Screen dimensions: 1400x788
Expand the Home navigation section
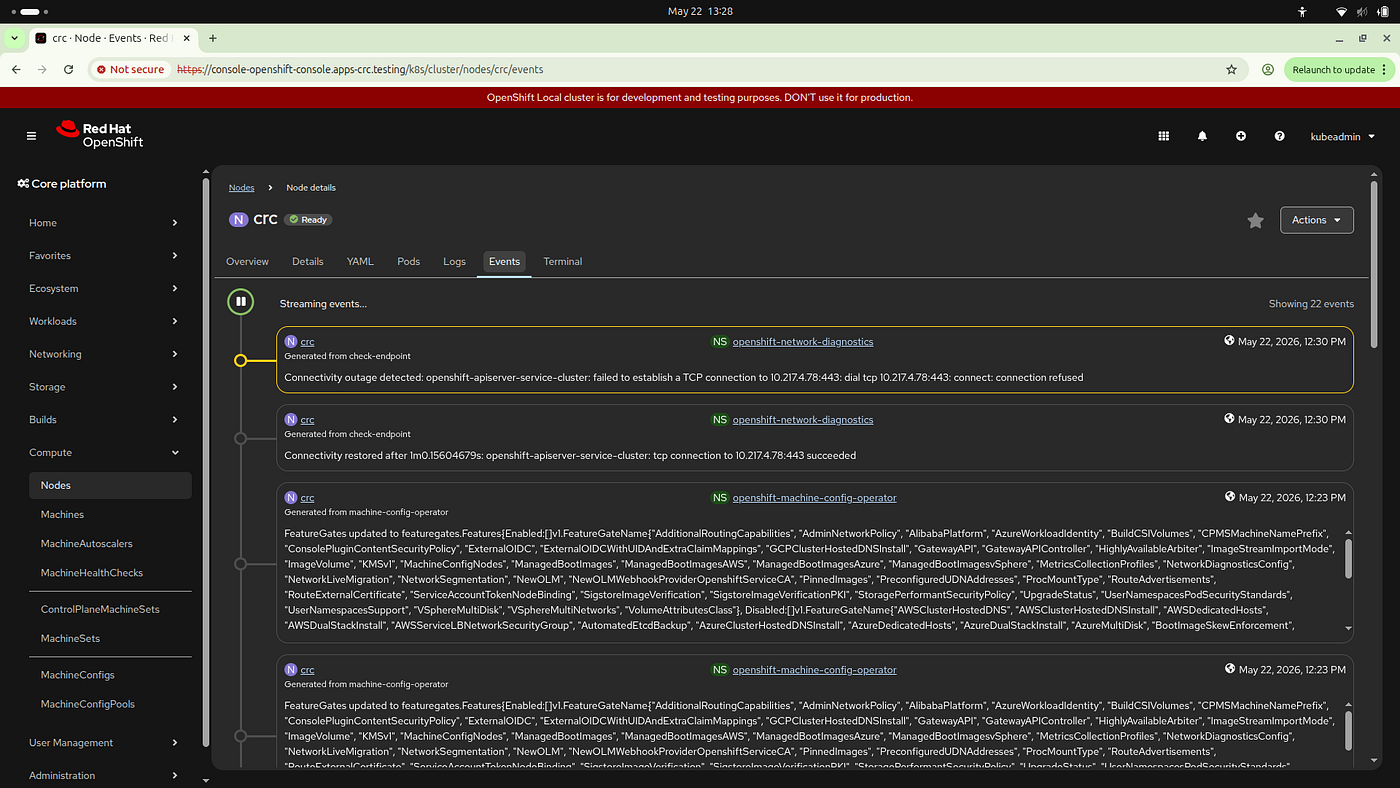(x=104, y=223)
